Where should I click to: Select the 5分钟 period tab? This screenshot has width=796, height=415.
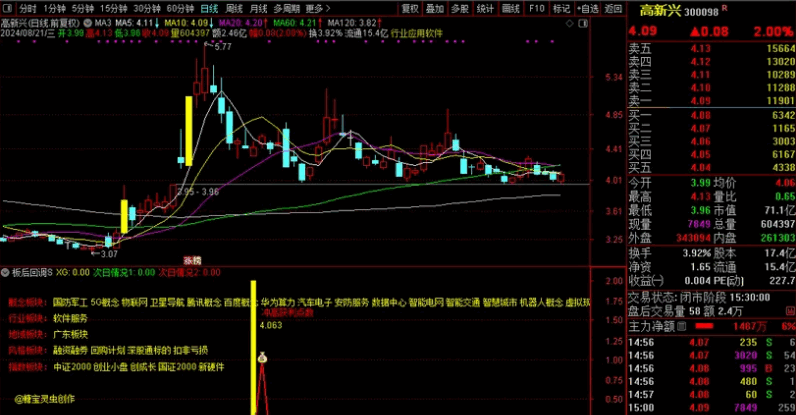(83, 9)
